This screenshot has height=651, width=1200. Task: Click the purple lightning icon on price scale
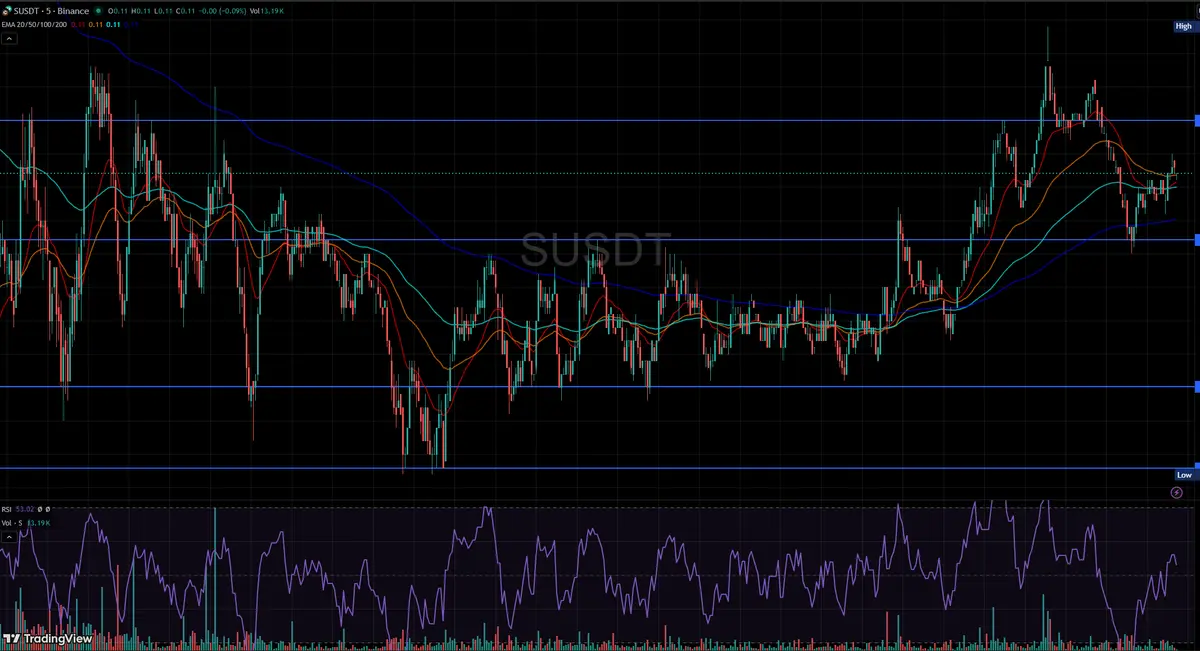coord(1176,493)
